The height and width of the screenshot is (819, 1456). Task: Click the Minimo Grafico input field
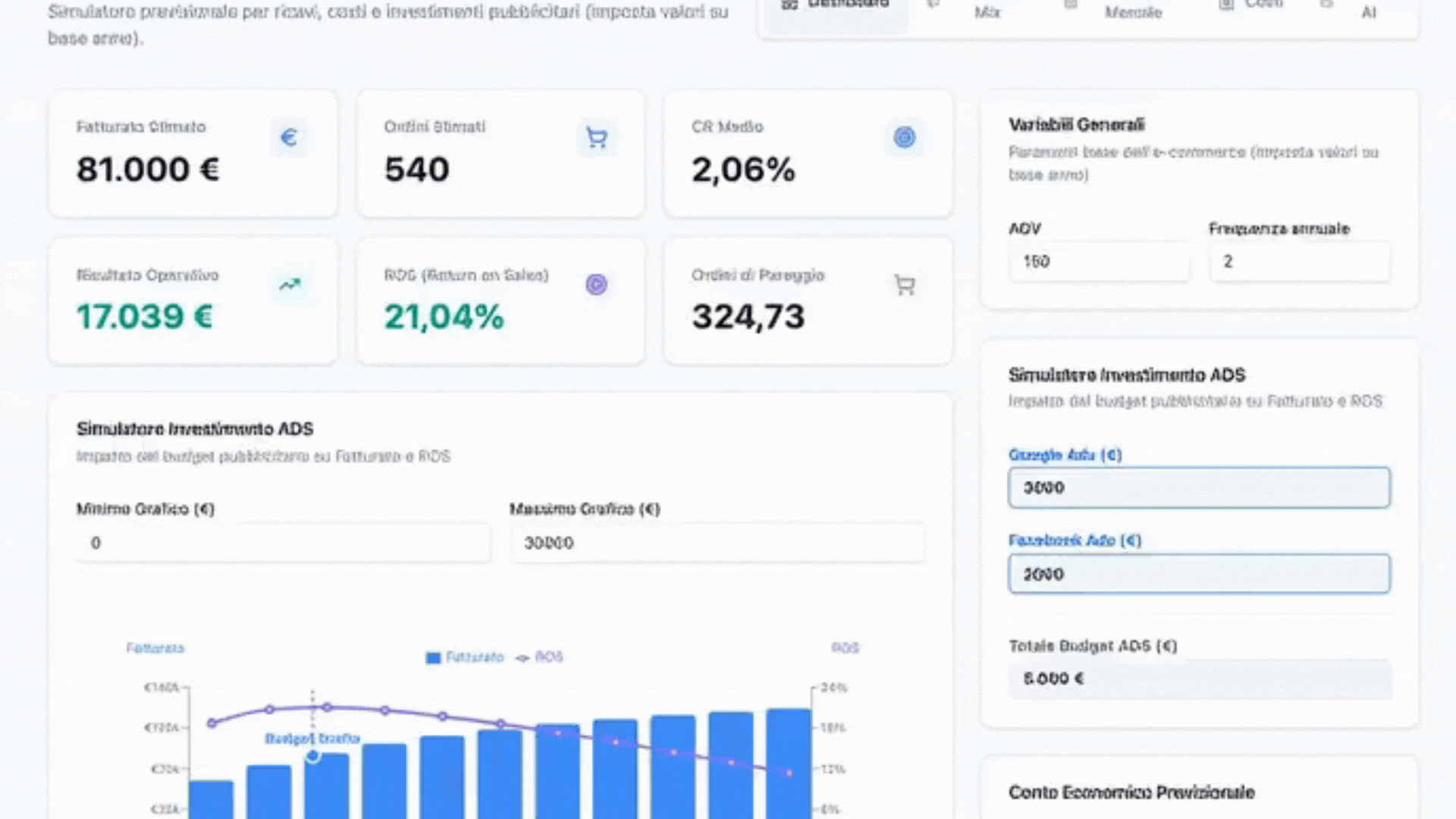[282, 543]
